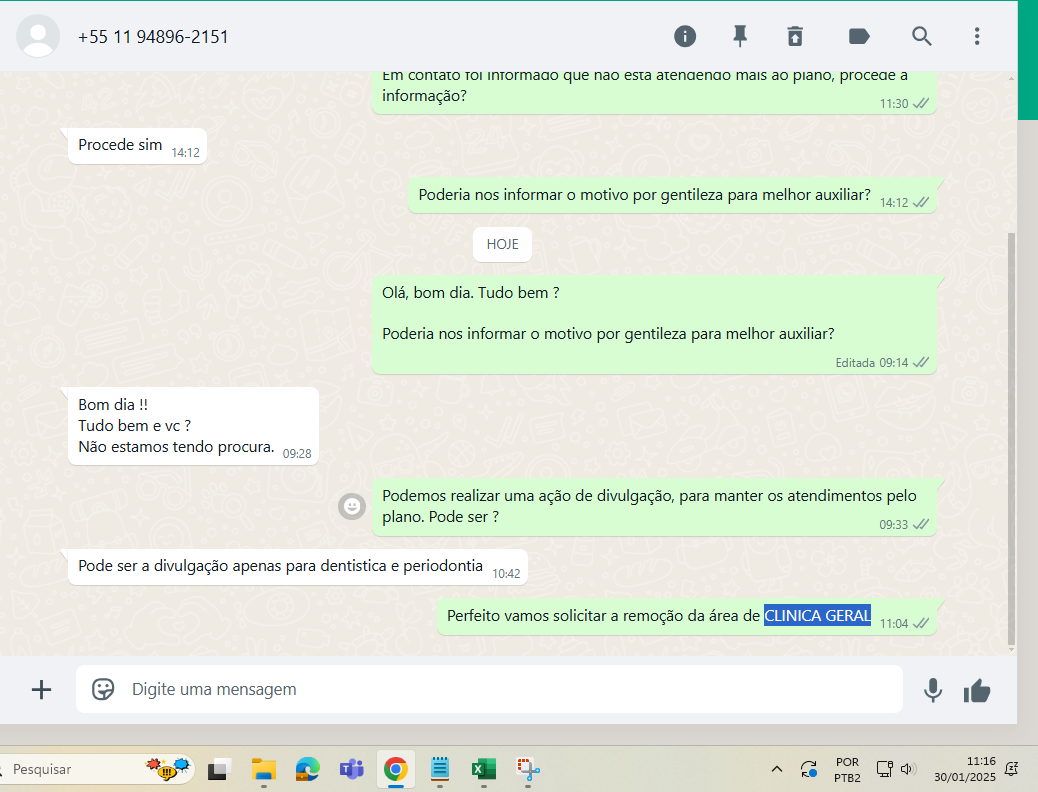The height and width of the screenshot is (792, 1038).
Task: Open network status tray icon
Action: coord(884,769)
